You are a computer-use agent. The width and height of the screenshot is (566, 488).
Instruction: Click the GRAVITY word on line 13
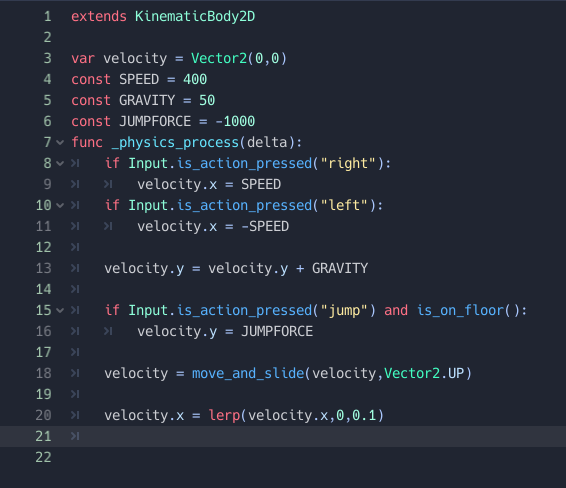point(340,269)
